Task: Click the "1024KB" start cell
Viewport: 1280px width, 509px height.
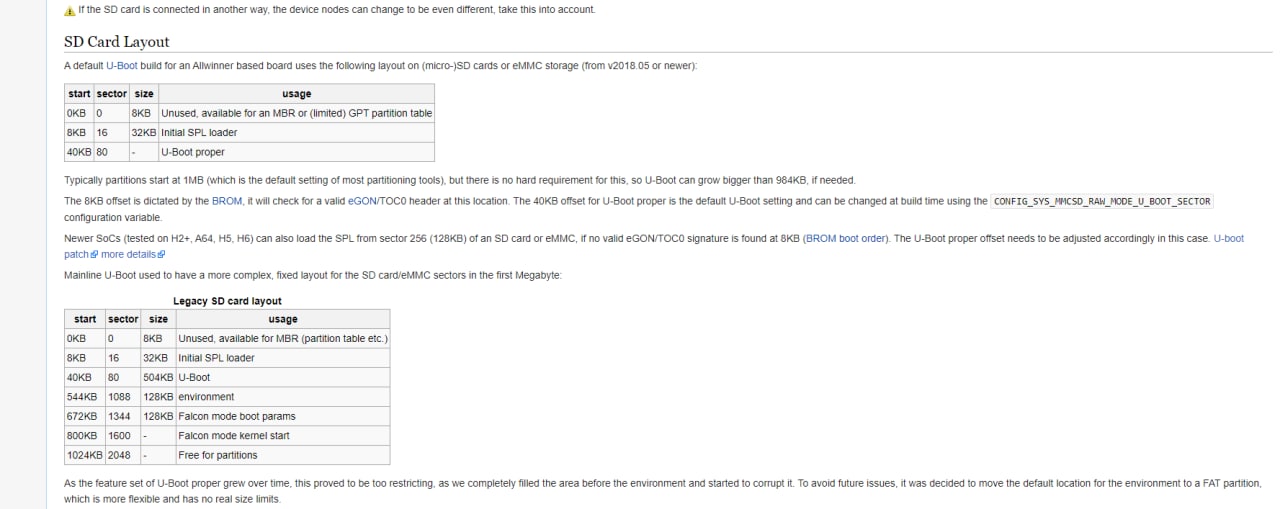Action: point(85,455)
